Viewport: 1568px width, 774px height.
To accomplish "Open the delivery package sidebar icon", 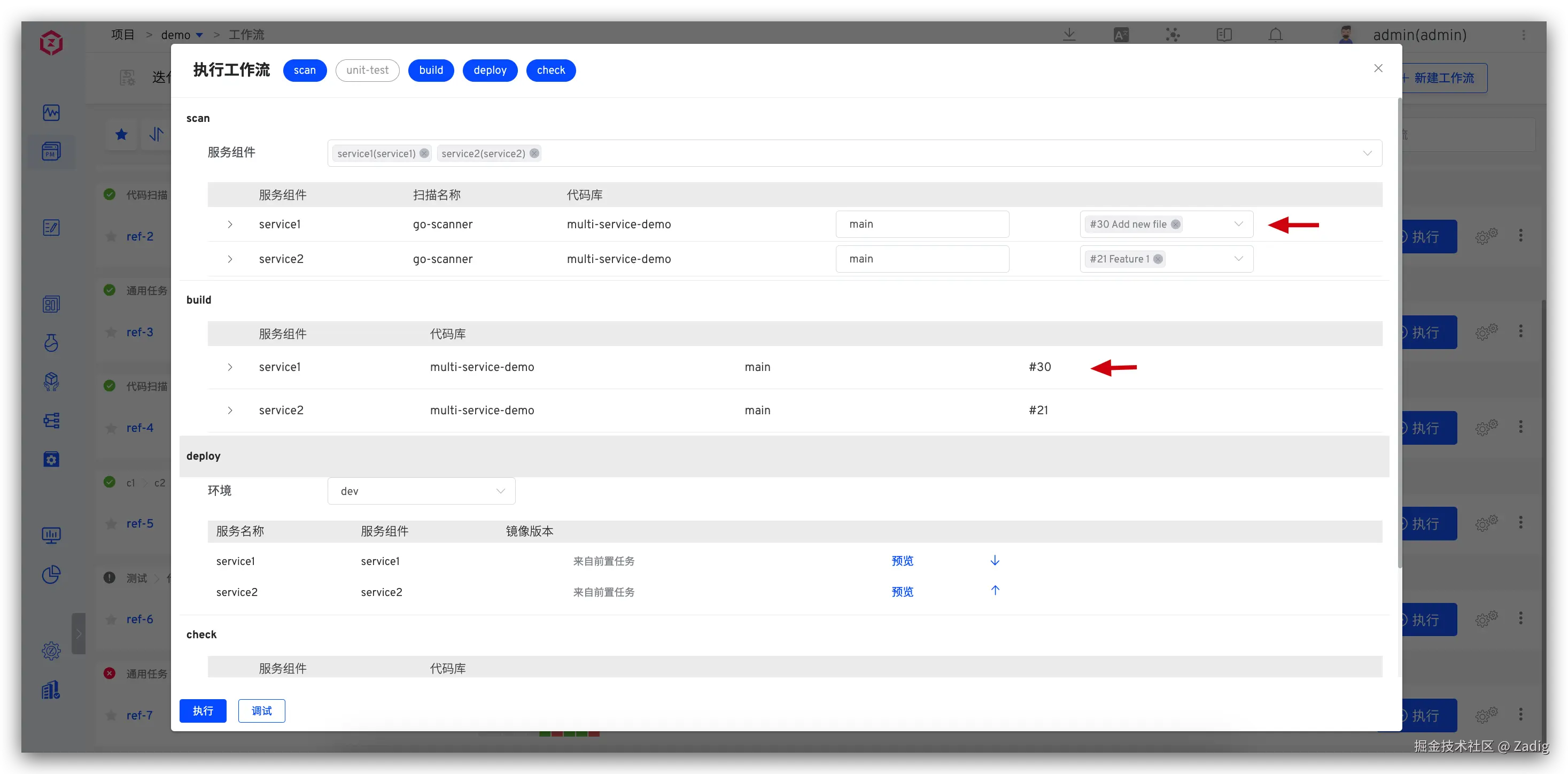I will pyautogui.click(x=51, y=381).
